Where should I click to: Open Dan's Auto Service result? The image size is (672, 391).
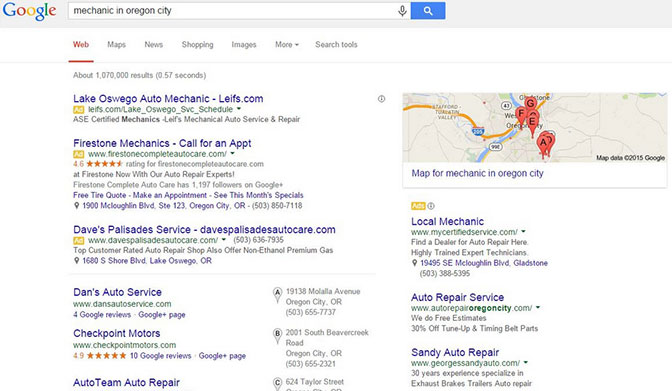tap(117, 292)
